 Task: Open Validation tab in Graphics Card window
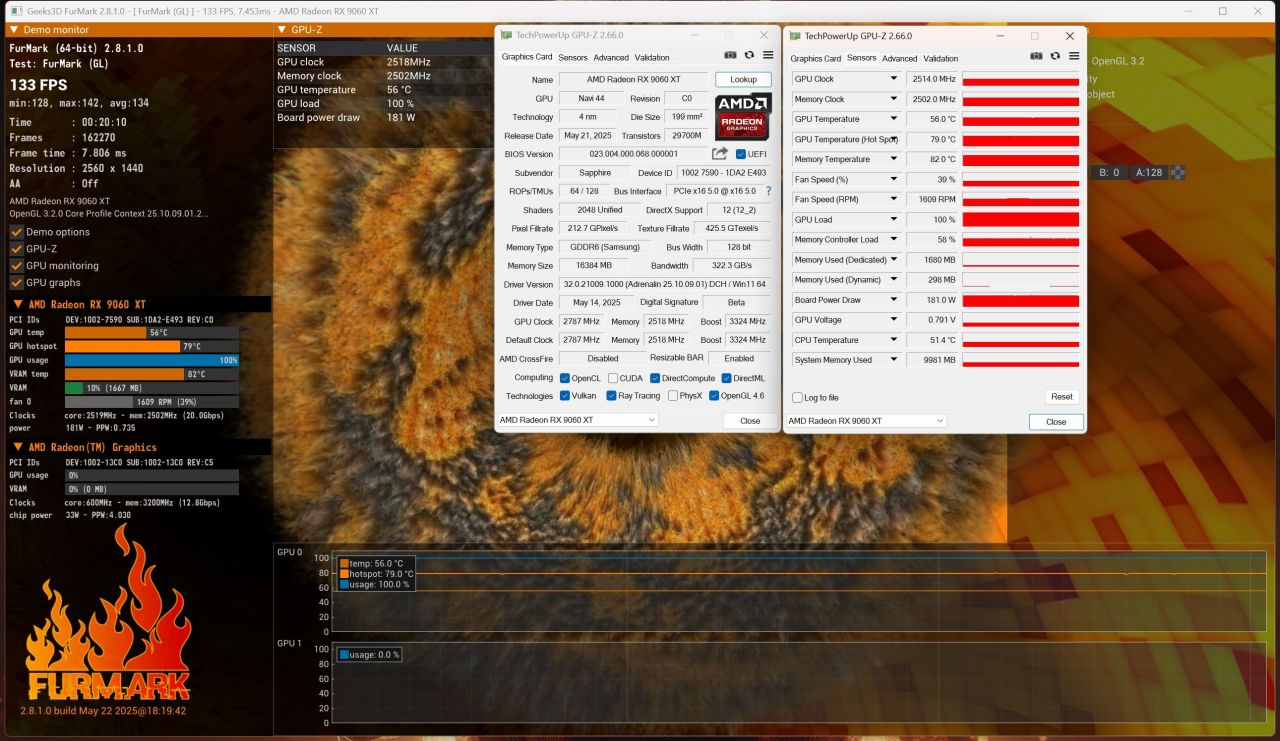click(652, 58)
